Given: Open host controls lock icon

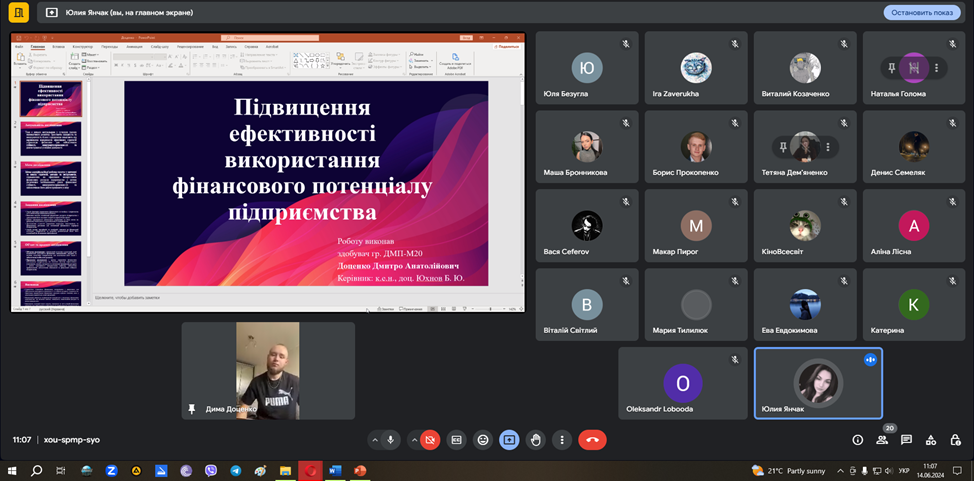Looking at the screenshot, I should pyautogui.click(x=955, y=440).
